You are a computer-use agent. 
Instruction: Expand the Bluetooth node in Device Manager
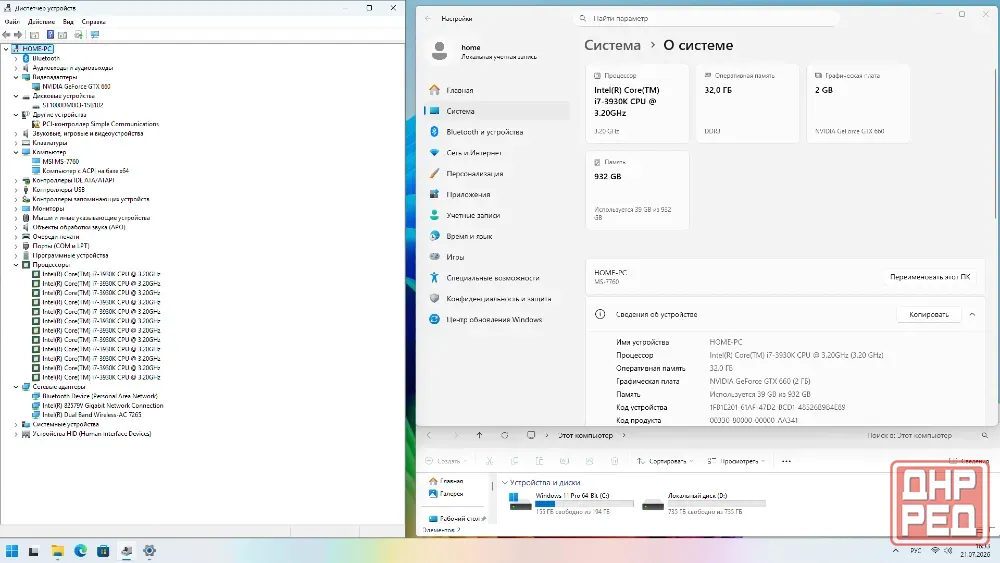click(x=16, y=59)
